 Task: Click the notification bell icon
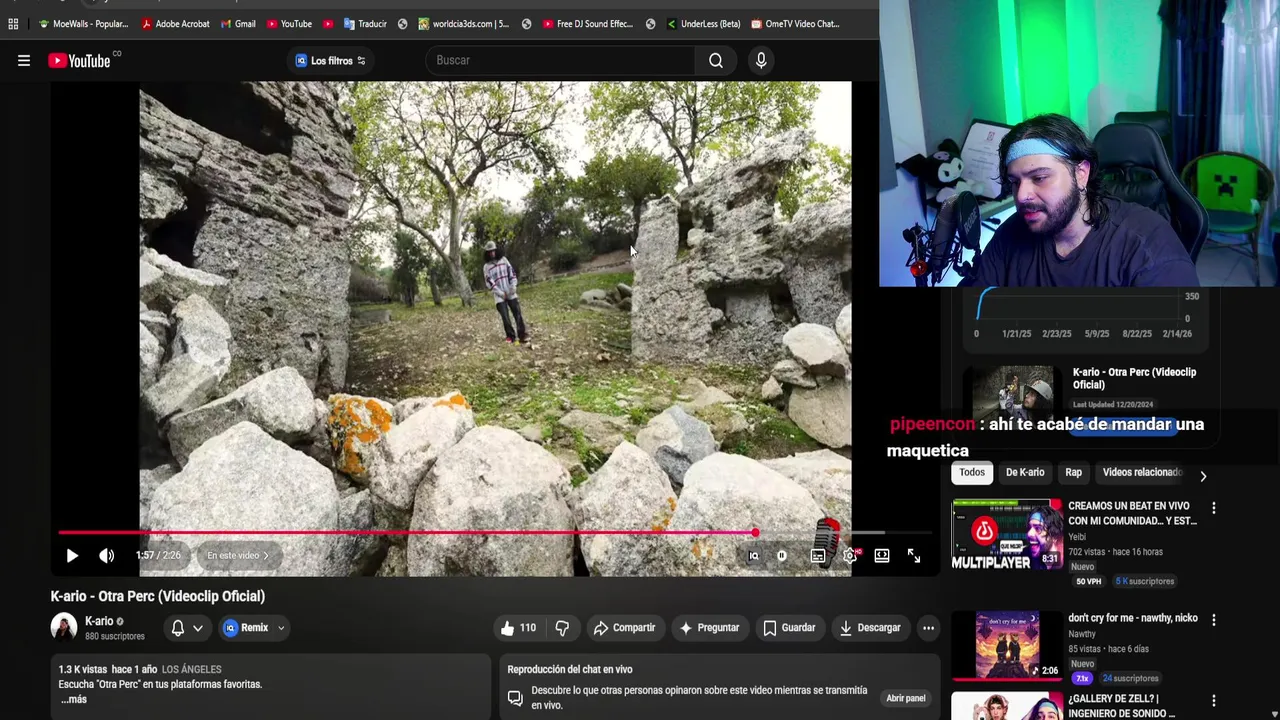[x=178, y=628]
